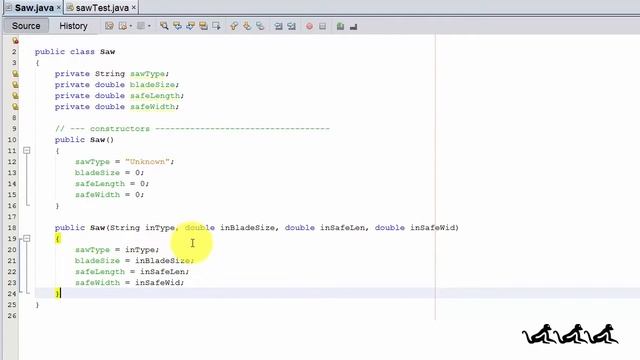
Task: Place cursor on "safeLength = inSafeLen;" line
Action: [132, 271]
